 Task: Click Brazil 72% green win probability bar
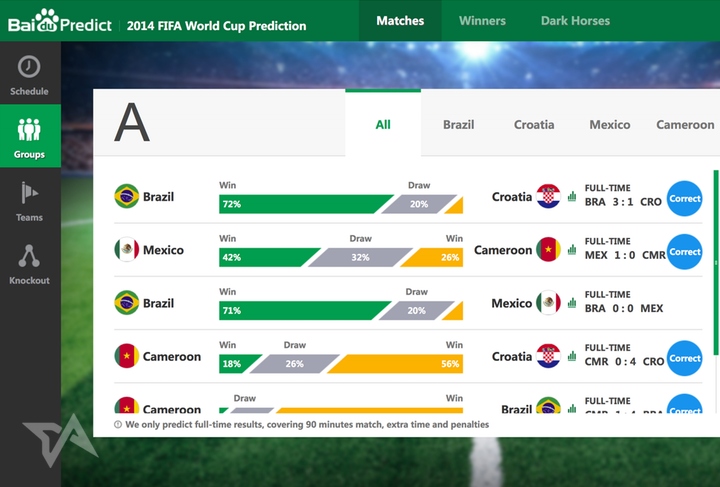[x=306, y=204]
